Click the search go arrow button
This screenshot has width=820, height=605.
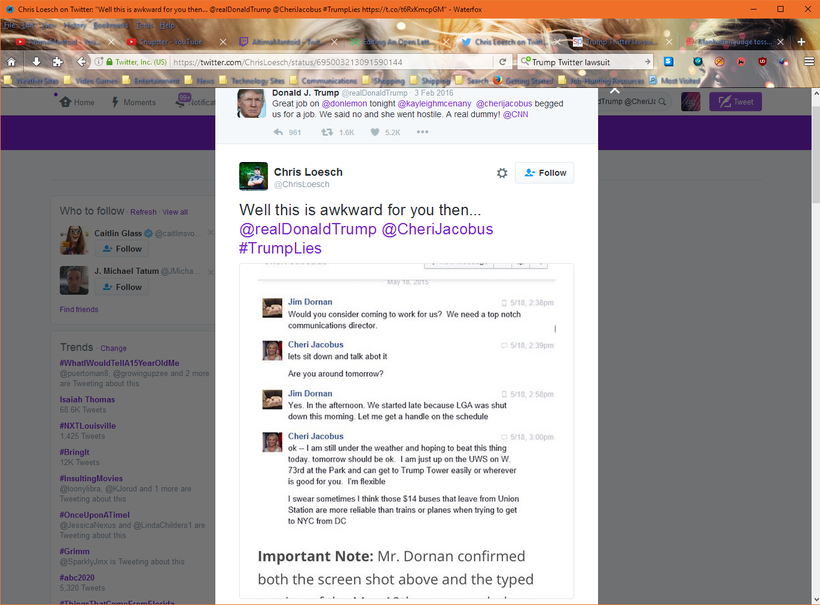pyautogui.click(x=647, y=62)
